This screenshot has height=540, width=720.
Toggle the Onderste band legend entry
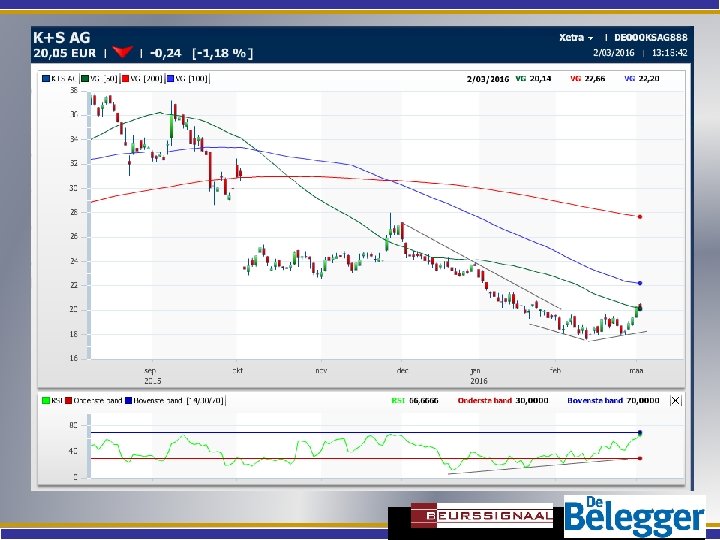tap(94, 400)
